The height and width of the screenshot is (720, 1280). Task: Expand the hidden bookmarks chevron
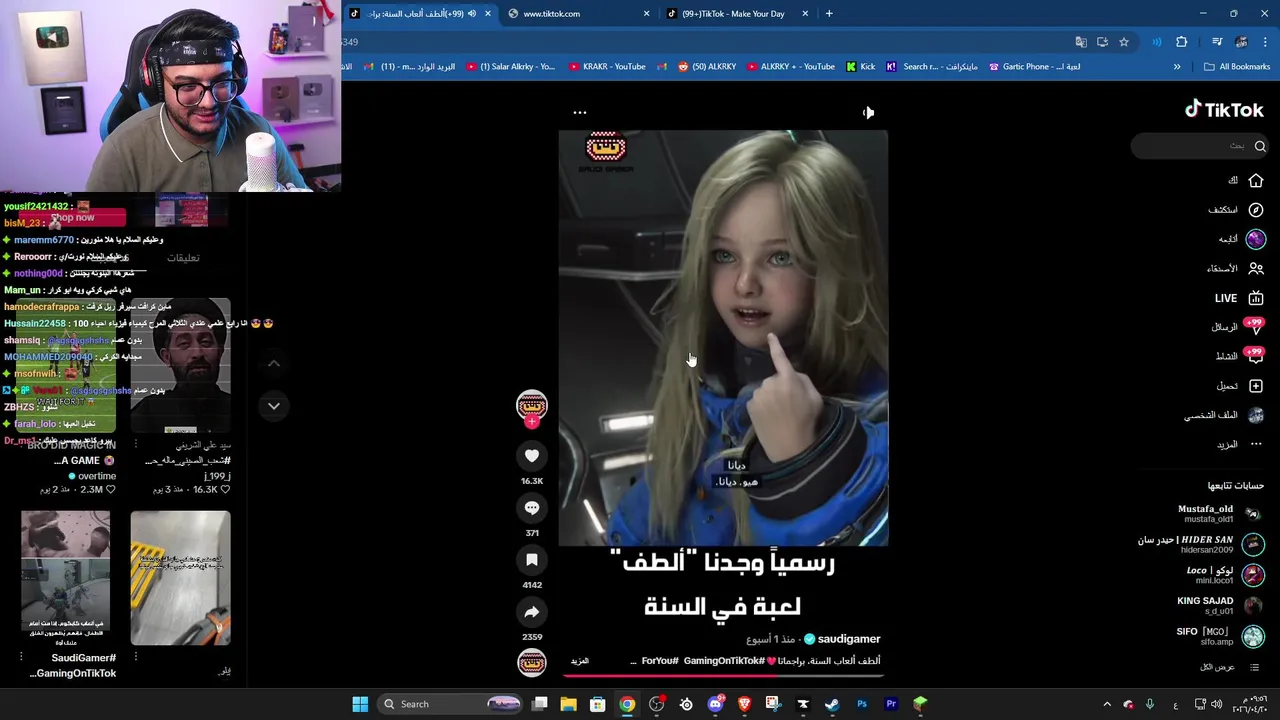click(1177, 67)
